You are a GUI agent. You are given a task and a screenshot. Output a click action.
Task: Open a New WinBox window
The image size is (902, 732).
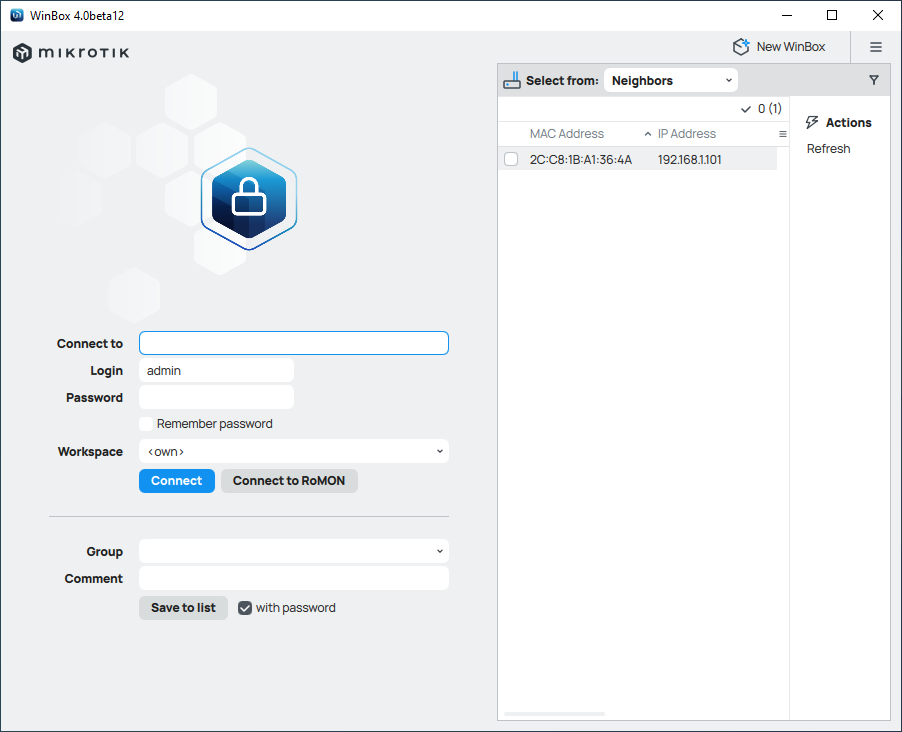point(779,47)
